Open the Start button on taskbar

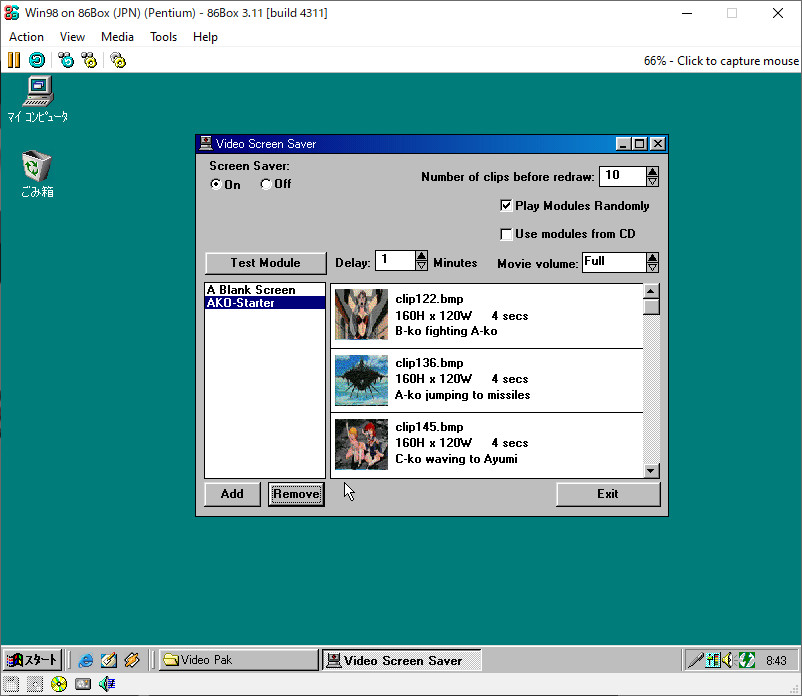click(x=32, y=660)
